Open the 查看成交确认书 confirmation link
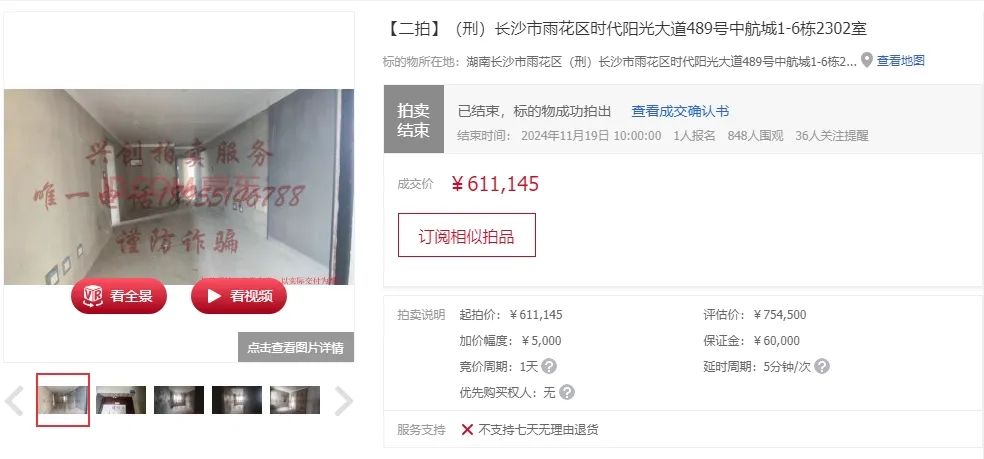 click(680, 112)
